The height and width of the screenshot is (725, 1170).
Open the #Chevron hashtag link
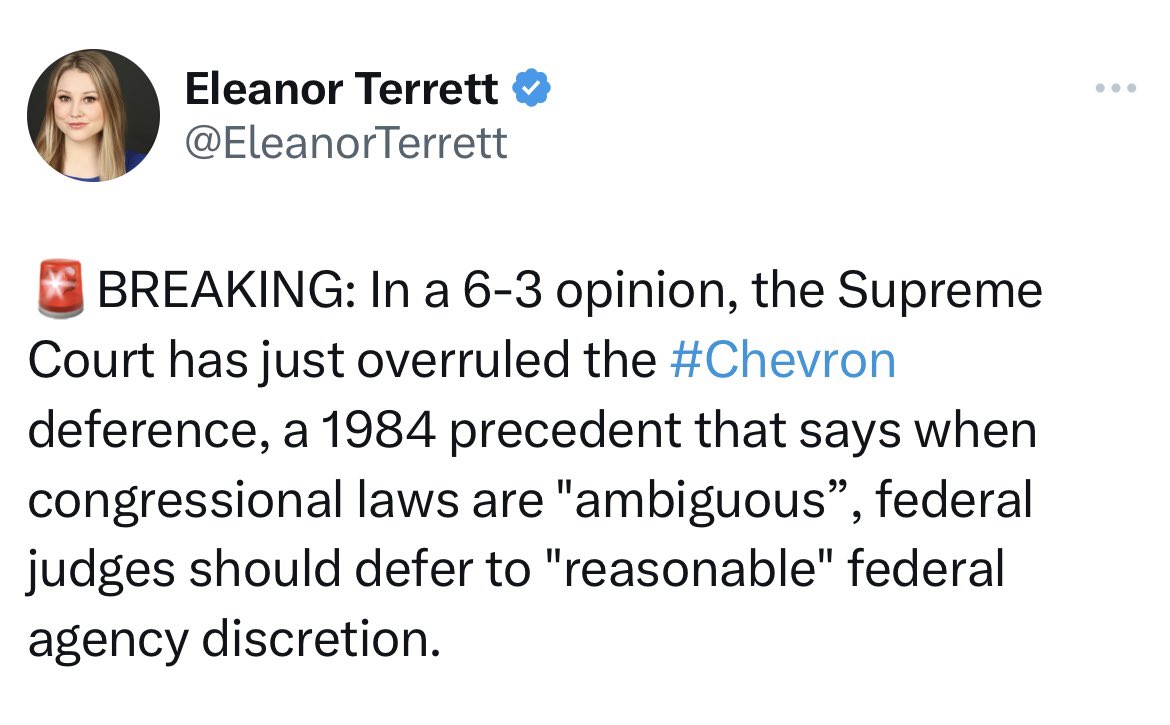[x=781, y=360]
